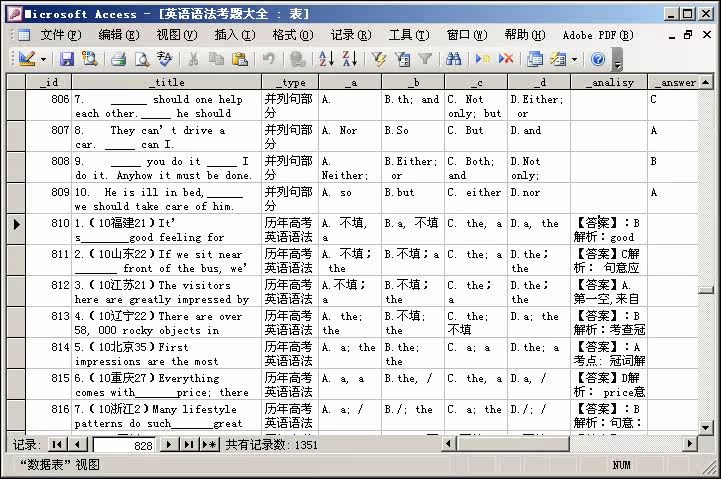Viewport: 721px width, 479px height.
Task: Open the 视图(V) menu
Action: coord(177,35)
